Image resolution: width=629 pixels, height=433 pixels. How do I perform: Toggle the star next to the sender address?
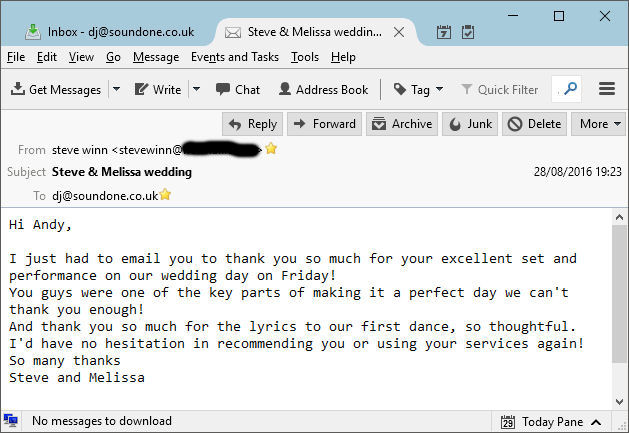coord(271,149)
